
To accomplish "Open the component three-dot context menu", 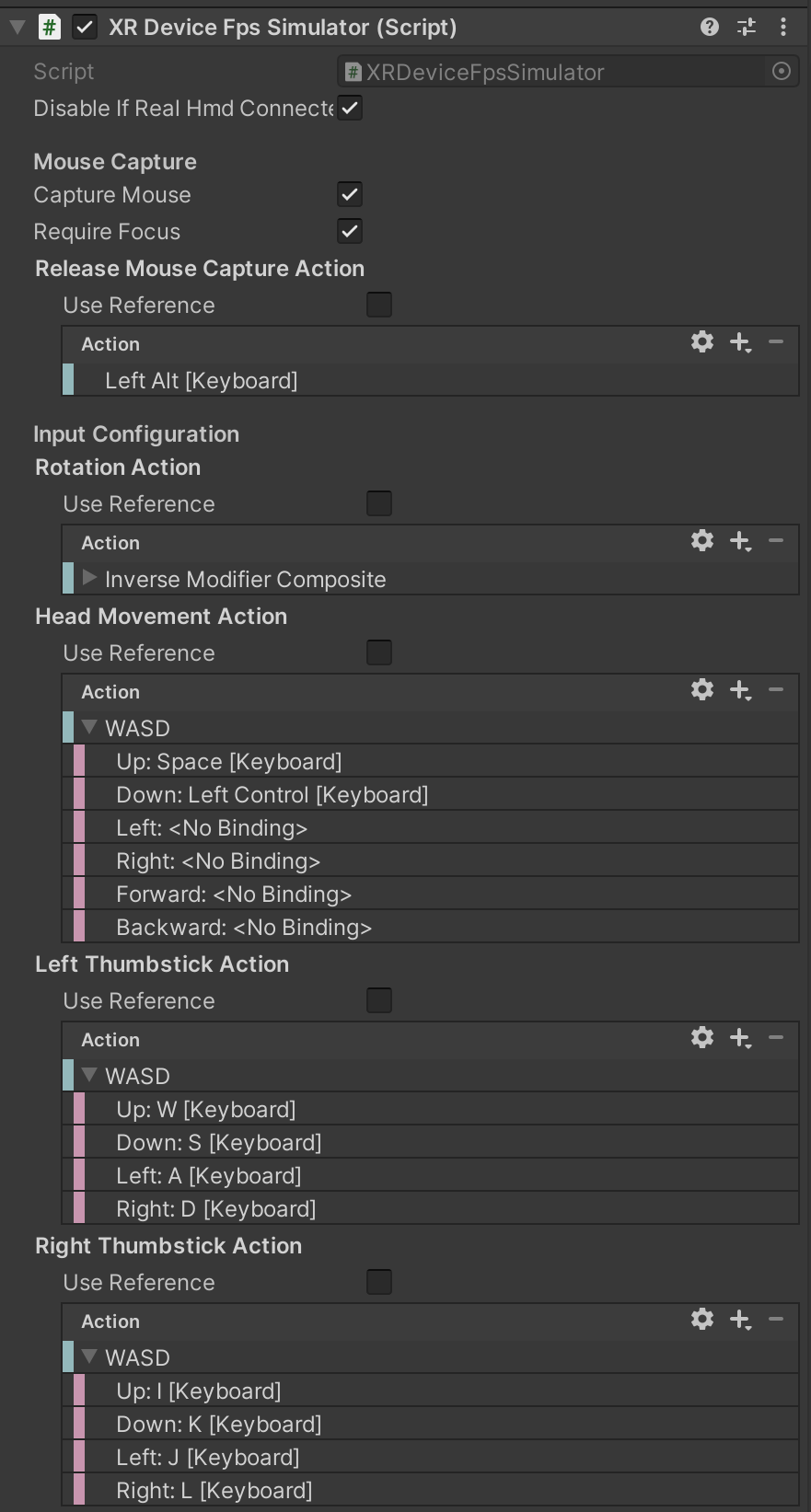I will pos(783,27).
